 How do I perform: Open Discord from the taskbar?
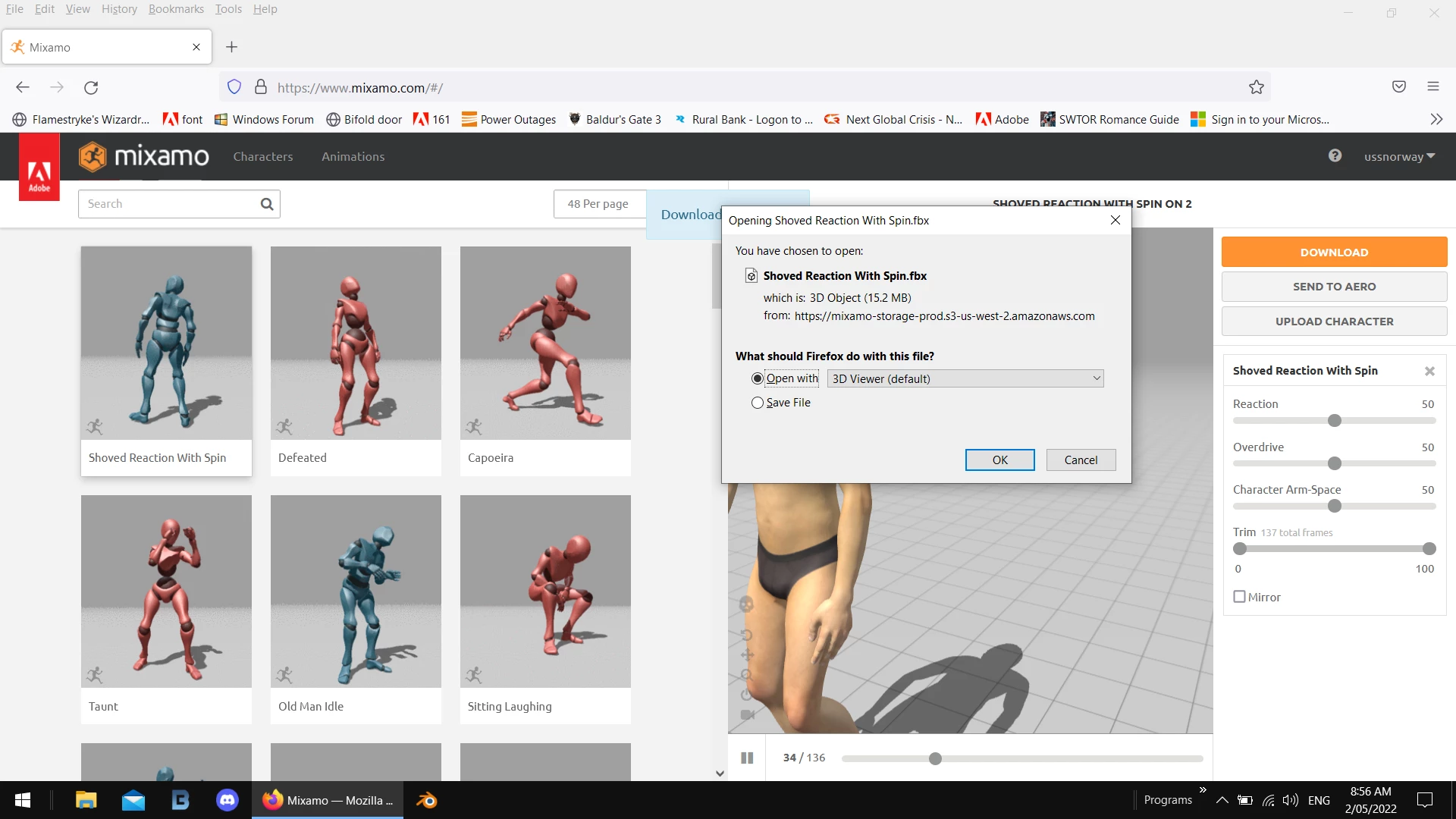click(227, 800)
